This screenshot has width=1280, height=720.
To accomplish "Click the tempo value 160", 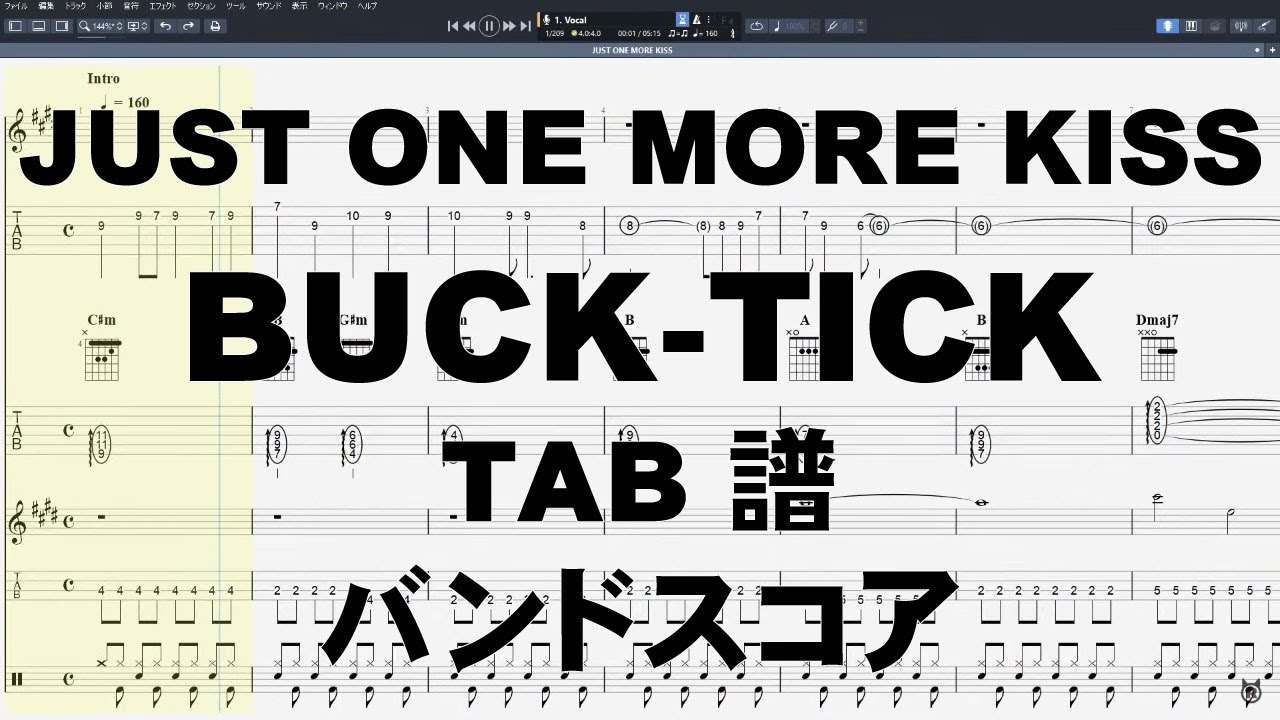I will pyautogui.click(x=705, y=34).
